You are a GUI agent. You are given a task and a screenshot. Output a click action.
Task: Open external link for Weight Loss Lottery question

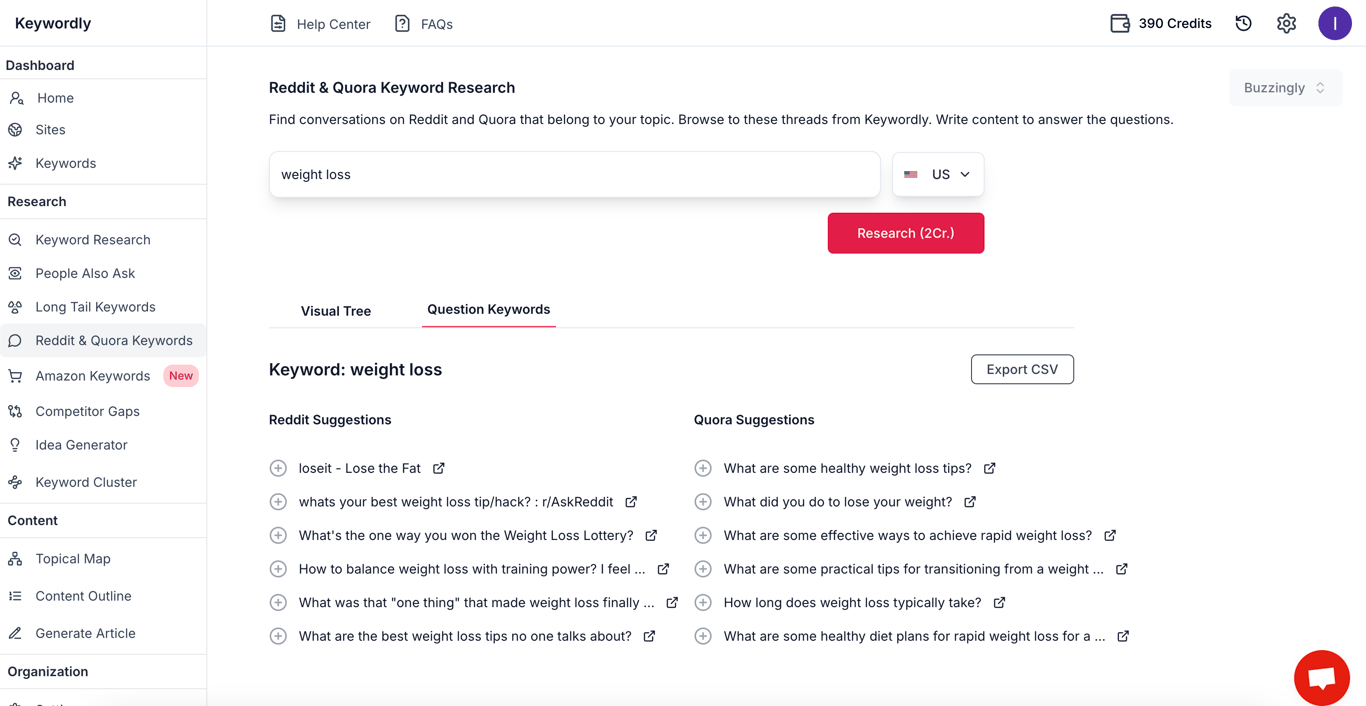click(x=651, y=535)
